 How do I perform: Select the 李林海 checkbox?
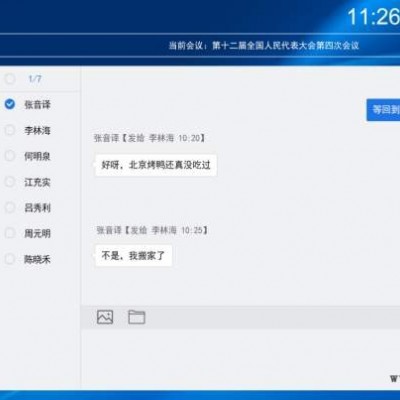10,130
